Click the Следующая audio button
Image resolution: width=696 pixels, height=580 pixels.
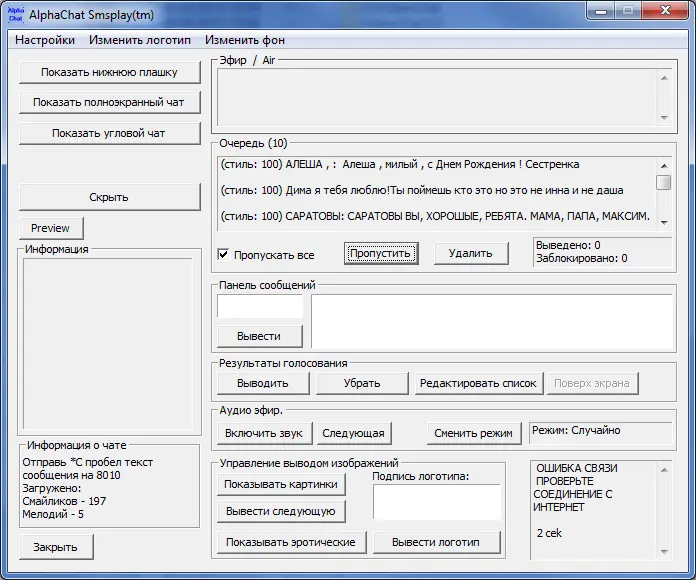pyautogui.click(x=354, y=433)
